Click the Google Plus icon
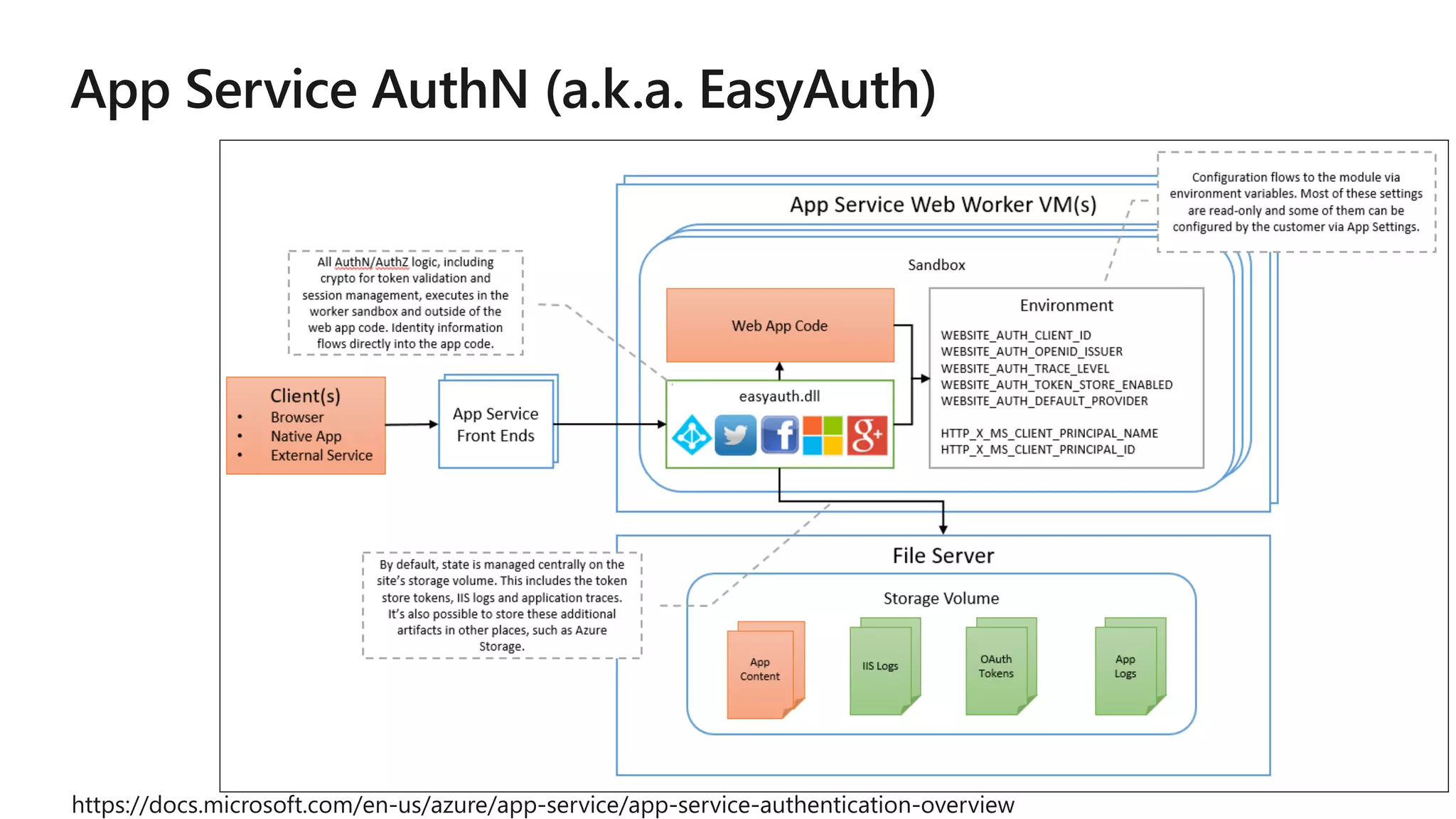1456x819 pixels. [867, 435]
